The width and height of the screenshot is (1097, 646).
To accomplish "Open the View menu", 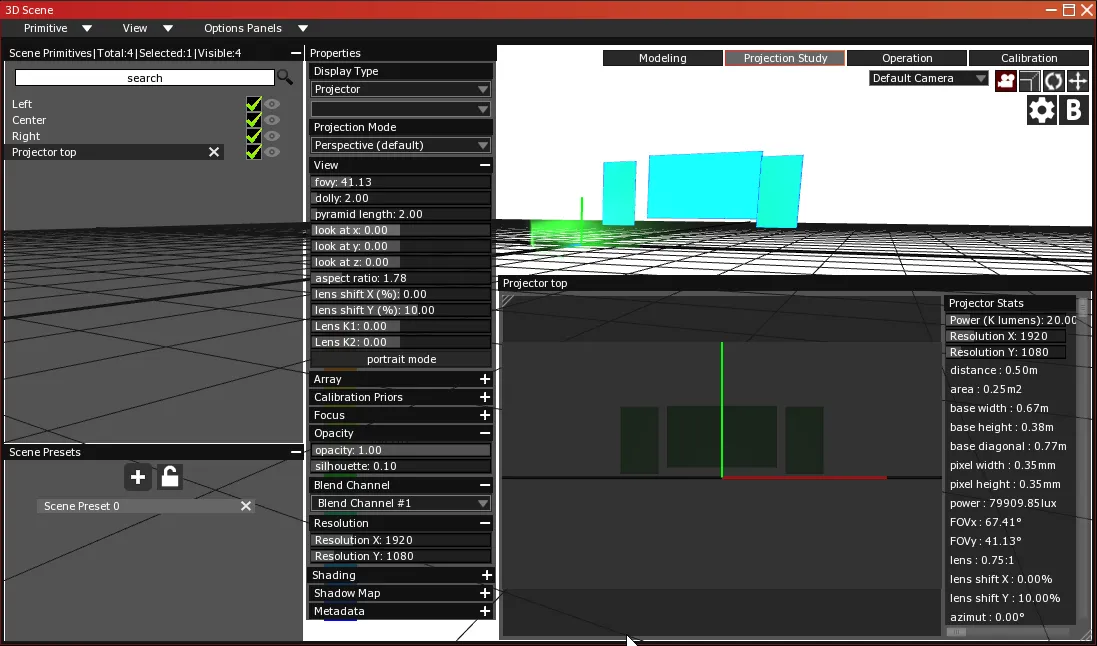I will click(x=148, y=28).
